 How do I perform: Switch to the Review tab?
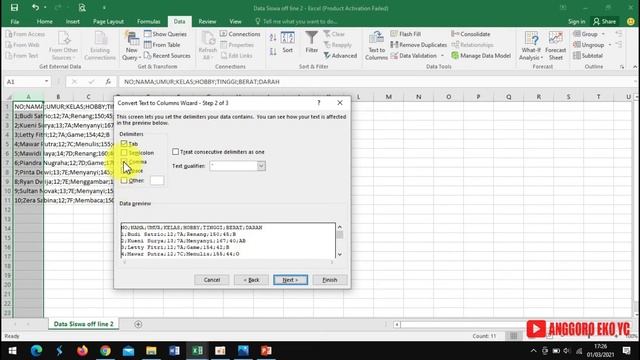pos(207,22)
